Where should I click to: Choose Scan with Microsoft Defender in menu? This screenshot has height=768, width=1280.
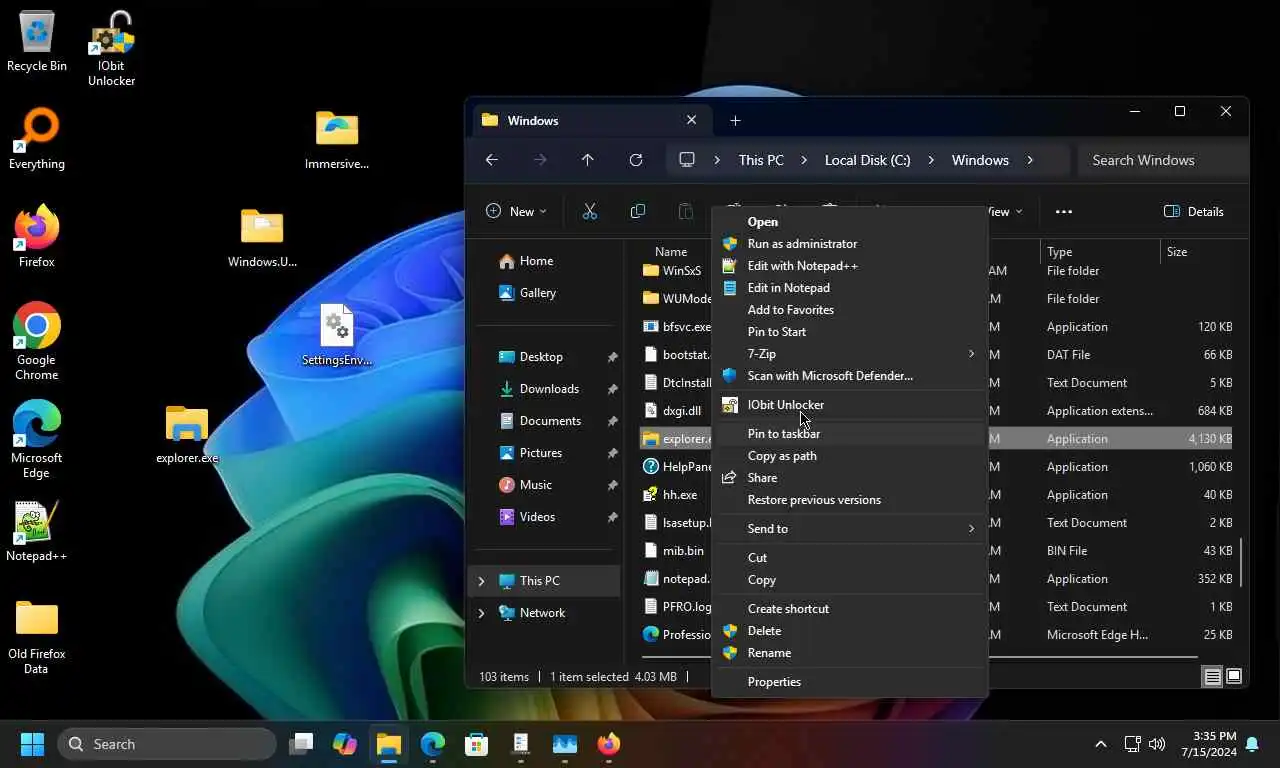pyautogui.click(x=849, y=376)
